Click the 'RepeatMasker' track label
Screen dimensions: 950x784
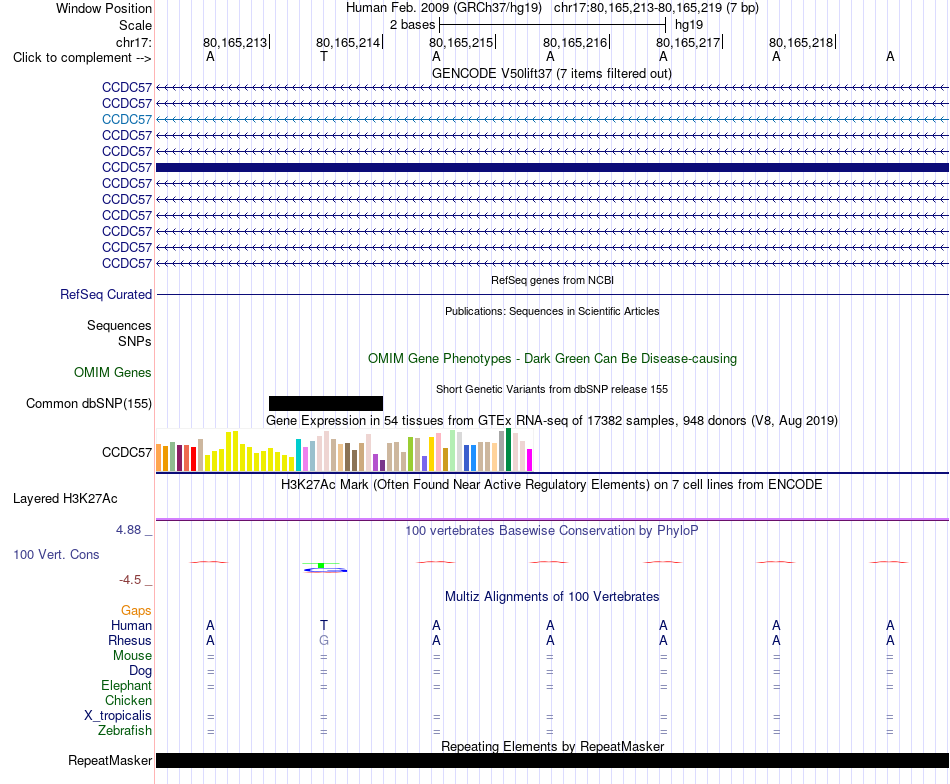(x=110, y=760)
